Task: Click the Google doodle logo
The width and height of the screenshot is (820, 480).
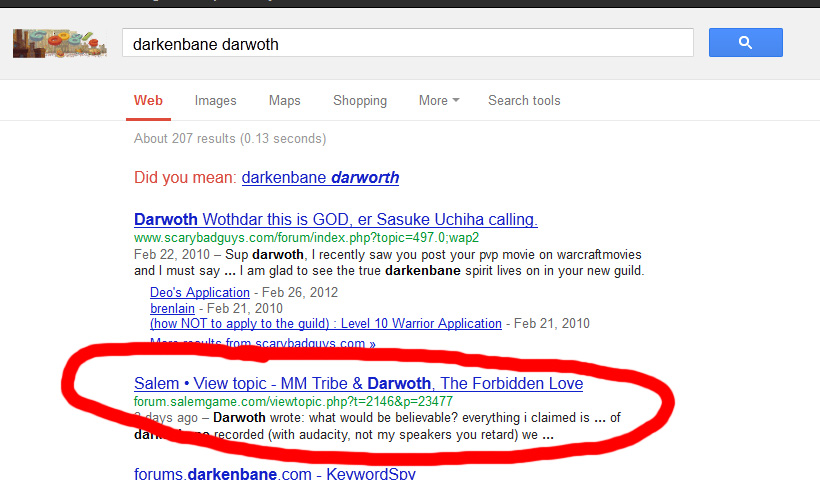Action: (60, 43)
